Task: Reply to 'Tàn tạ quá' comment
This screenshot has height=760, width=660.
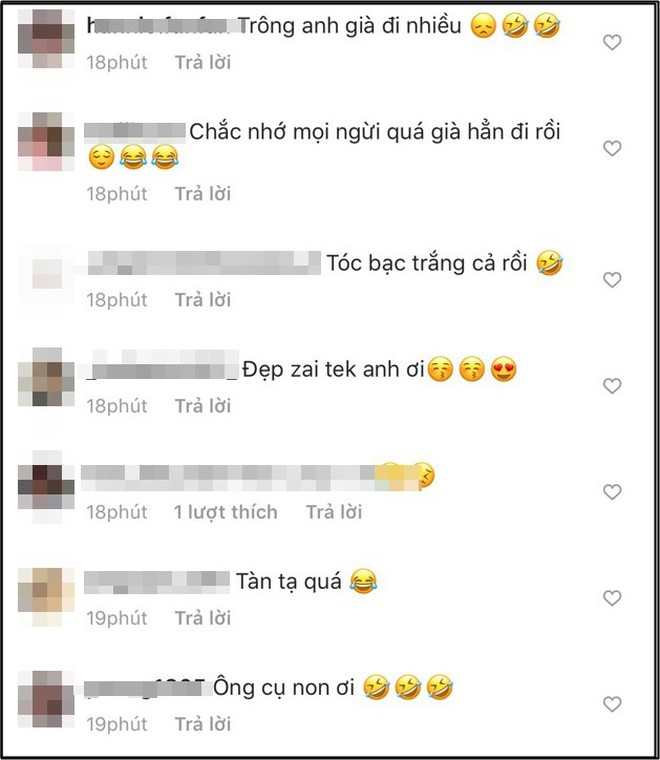Action: 203,618
